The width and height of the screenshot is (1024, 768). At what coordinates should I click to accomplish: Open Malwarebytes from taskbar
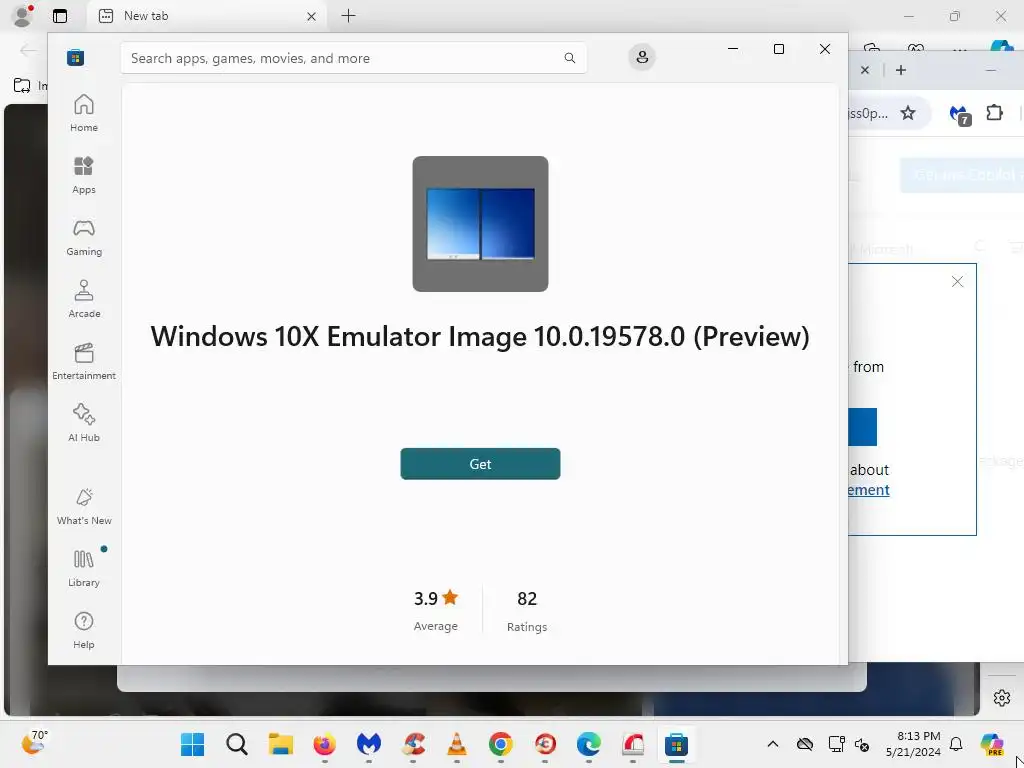[x=369, y=744]
